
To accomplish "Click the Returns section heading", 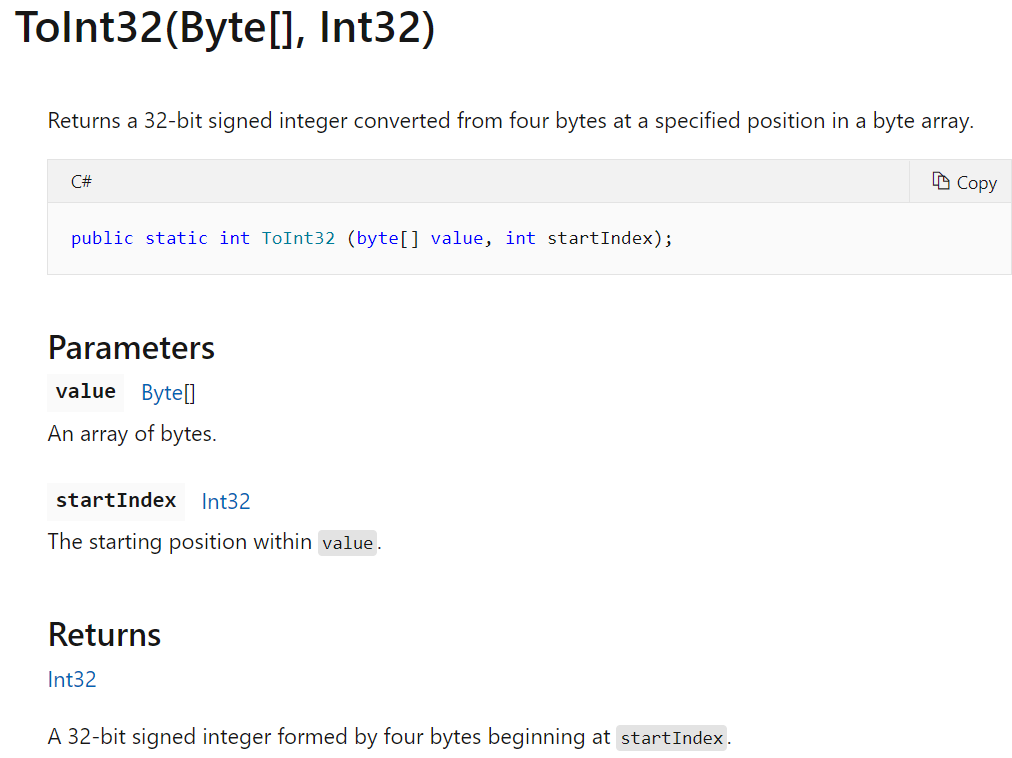I will pos(104,634).
